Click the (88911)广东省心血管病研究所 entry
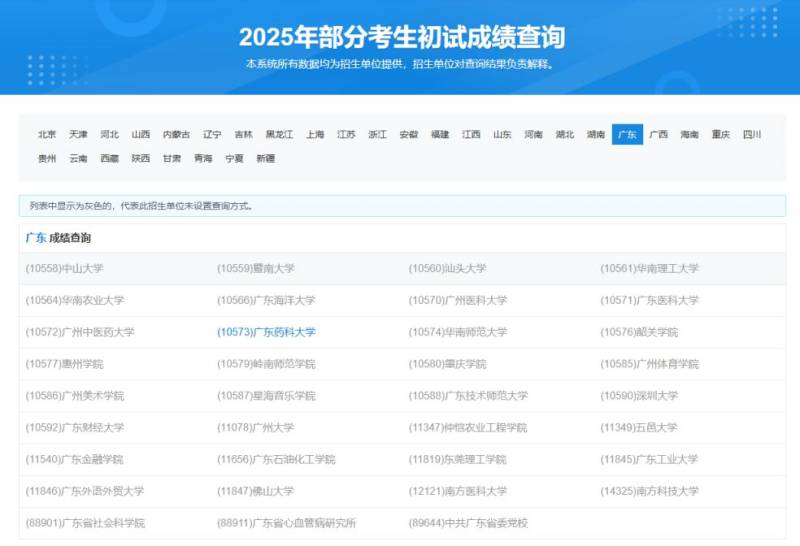This screenshot has height=546, width=800. 286,523
